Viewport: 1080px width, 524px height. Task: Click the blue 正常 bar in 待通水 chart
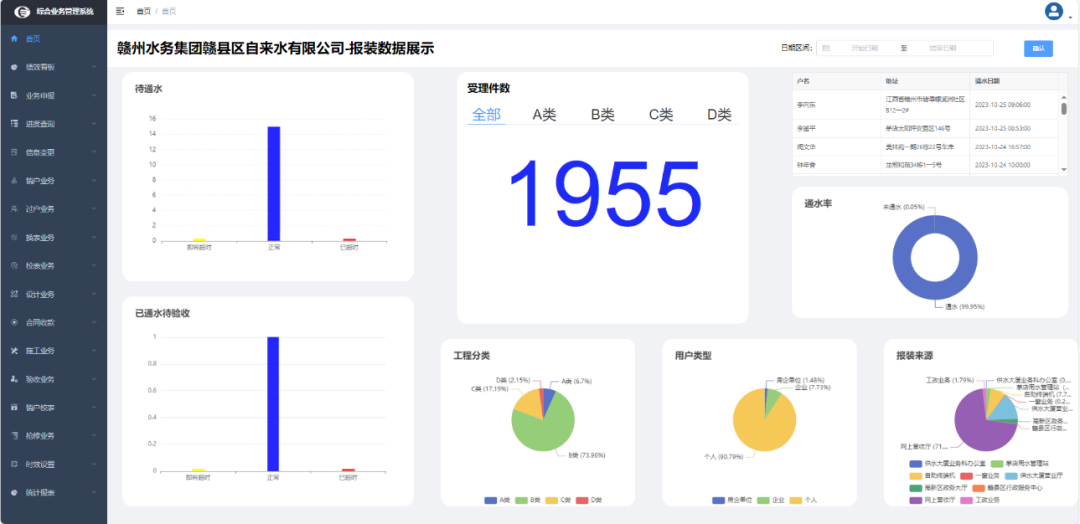pyautogui.click(x=273, y=183)
